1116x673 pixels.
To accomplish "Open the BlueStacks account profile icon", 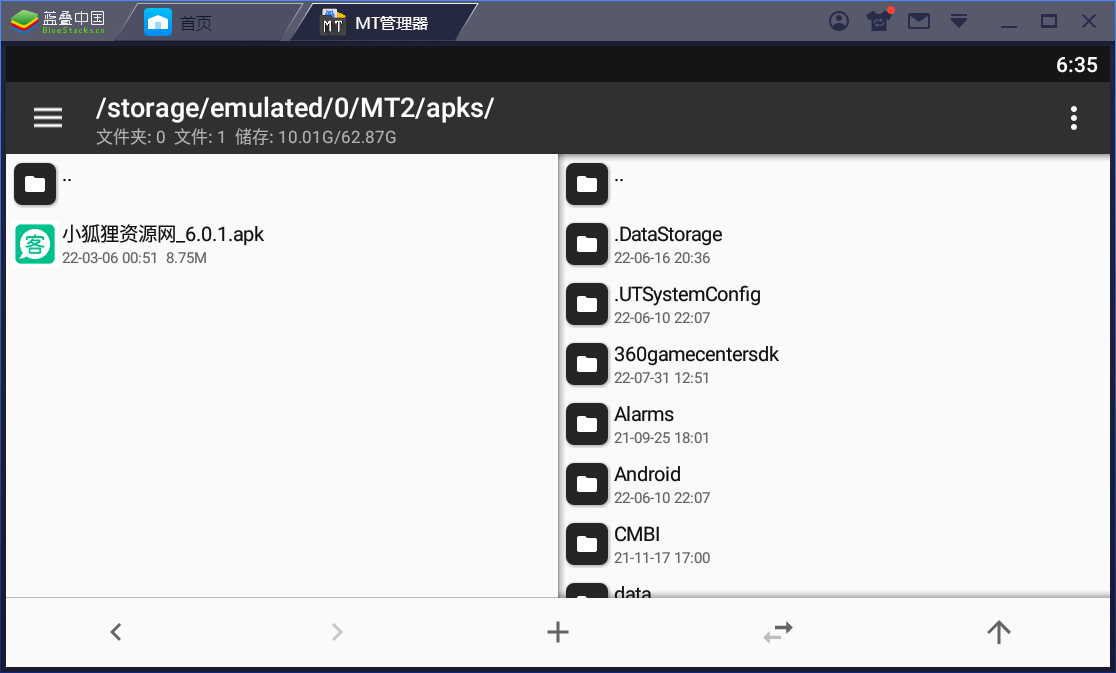I will pos(839,21).
